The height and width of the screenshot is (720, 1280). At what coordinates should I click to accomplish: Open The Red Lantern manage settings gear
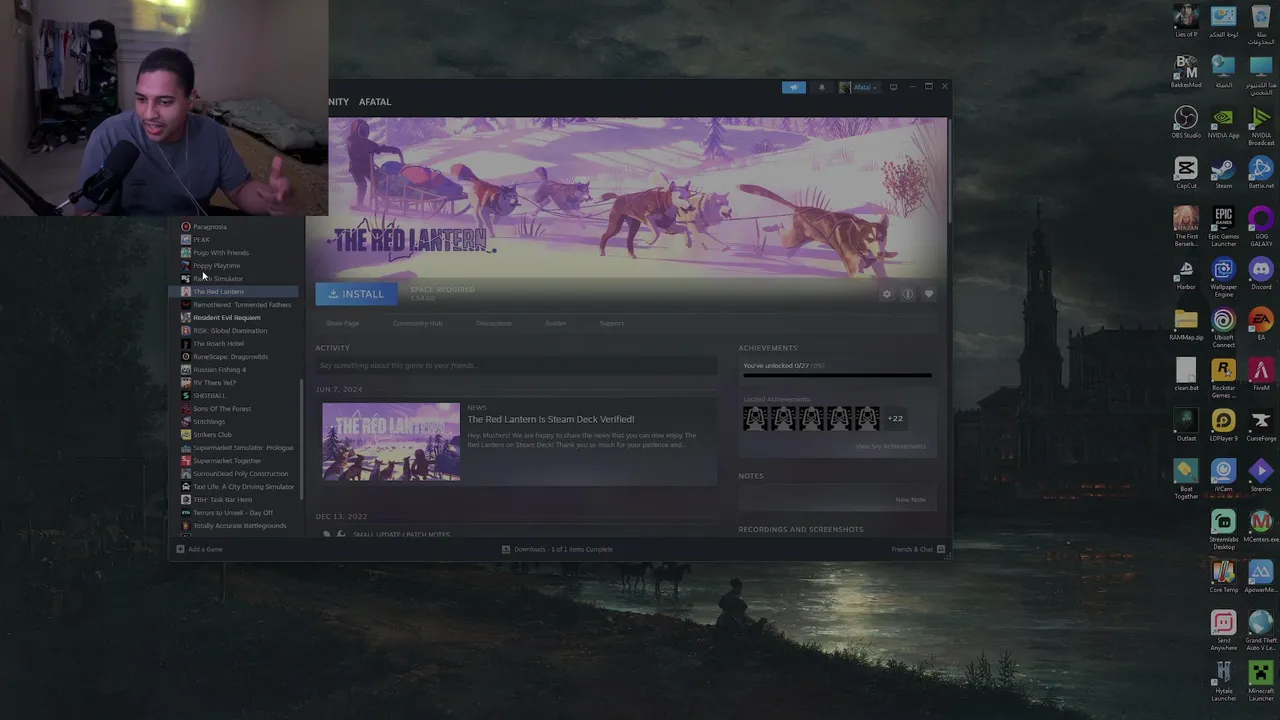pos(886,294)
